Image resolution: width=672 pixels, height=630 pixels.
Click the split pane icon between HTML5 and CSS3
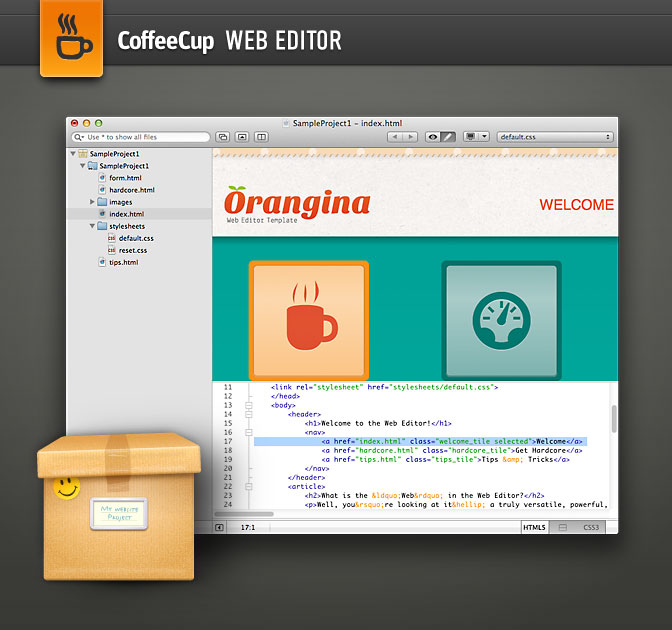pos(563,528)
